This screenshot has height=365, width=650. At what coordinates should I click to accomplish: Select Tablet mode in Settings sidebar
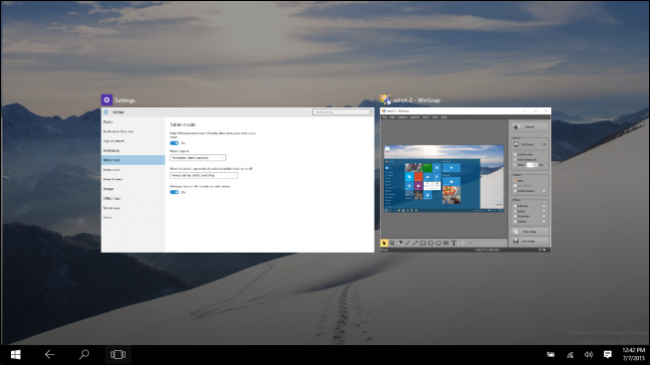pyautogui.click(x=133, y=160)
